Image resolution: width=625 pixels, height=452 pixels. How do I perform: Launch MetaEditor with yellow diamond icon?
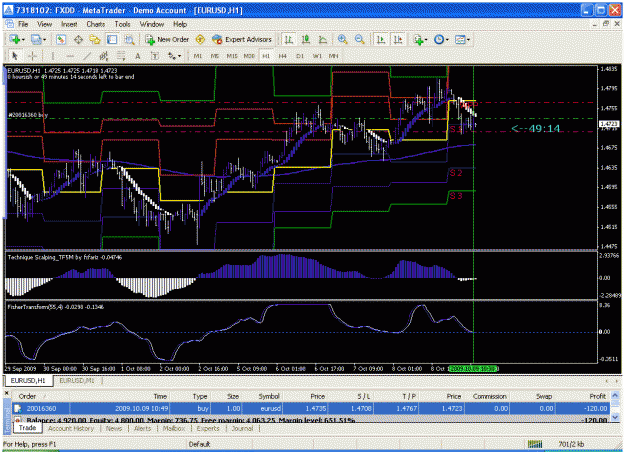(200, 39)
